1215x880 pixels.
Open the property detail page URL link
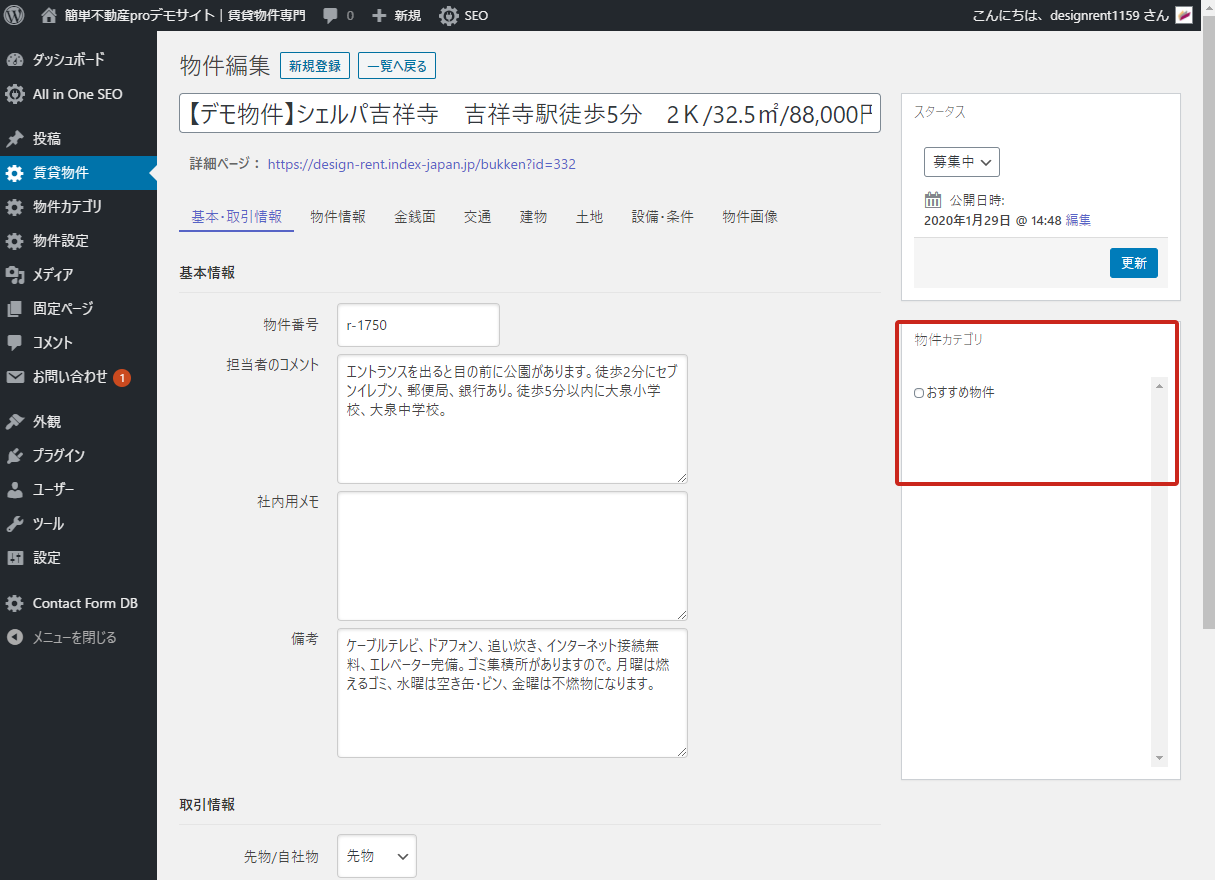point(421,165)
